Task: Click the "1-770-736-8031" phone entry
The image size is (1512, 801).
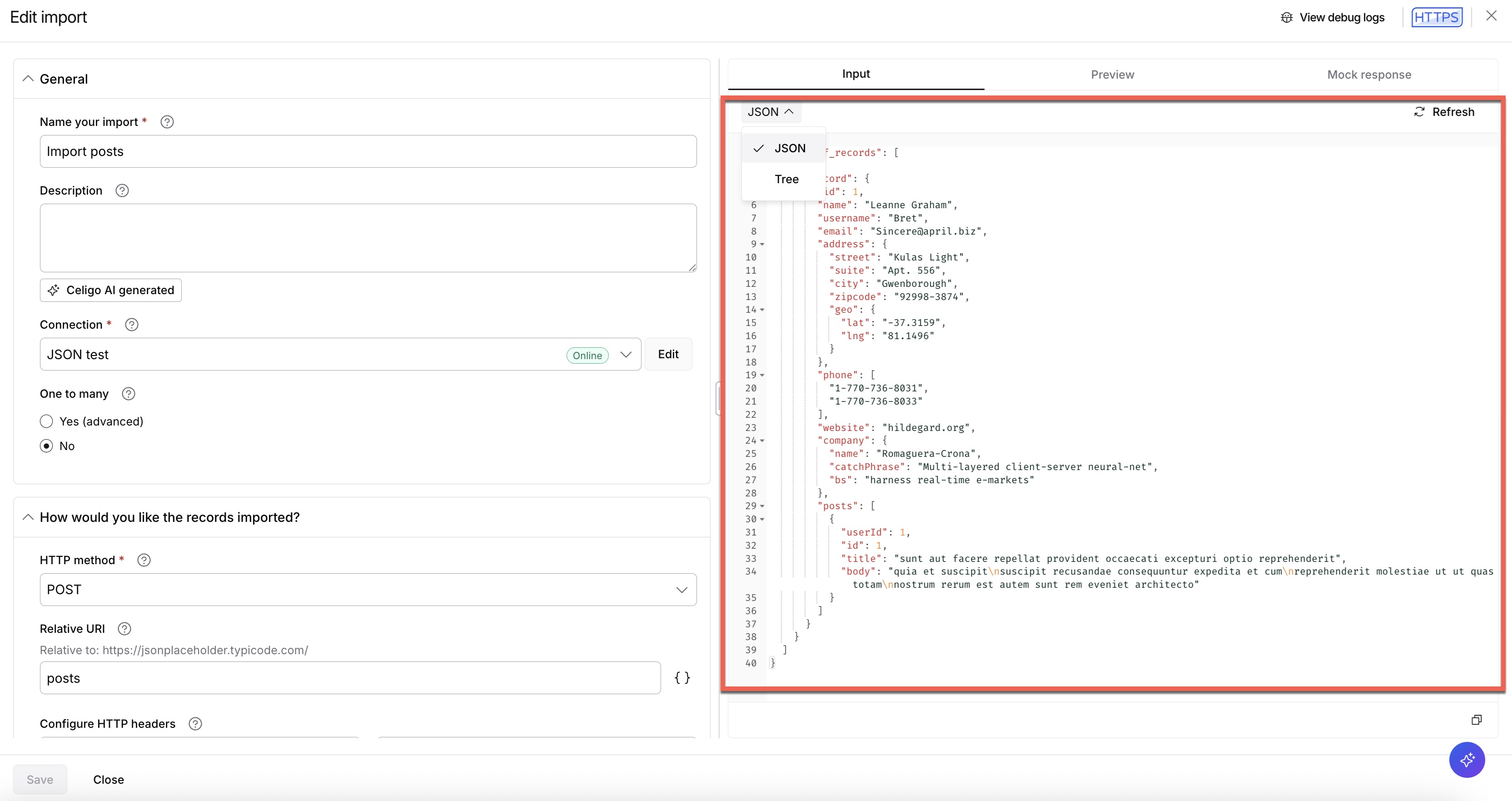Action: (x=876, y=388)
